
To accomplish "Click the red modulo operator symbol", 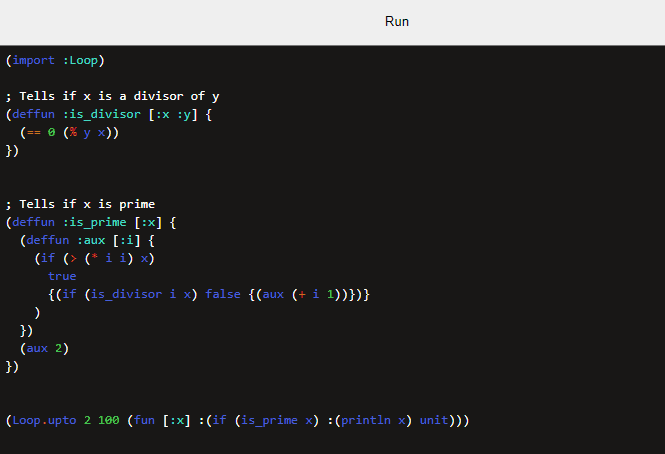I will pyautogui.click(x=72, y=132).
